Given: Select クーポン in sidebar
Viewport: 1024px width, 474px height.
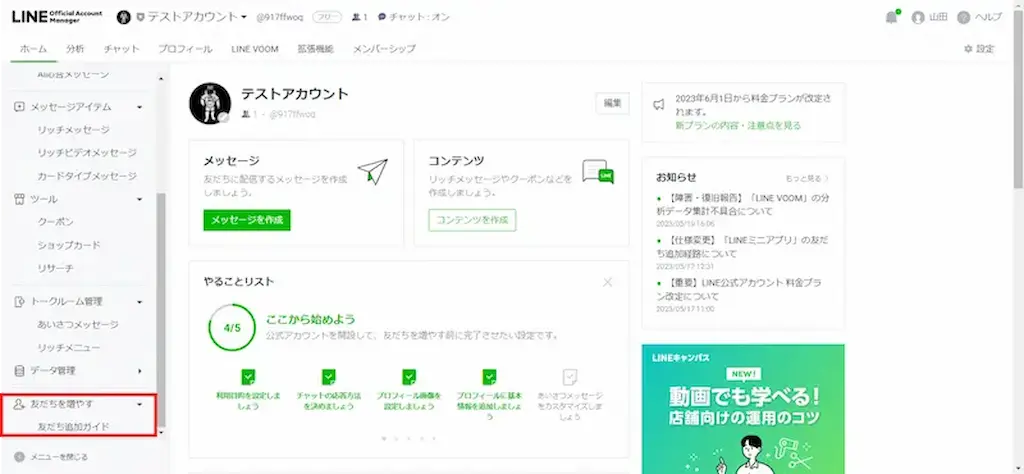Looking at the screenshot, I should click(56, 222).
